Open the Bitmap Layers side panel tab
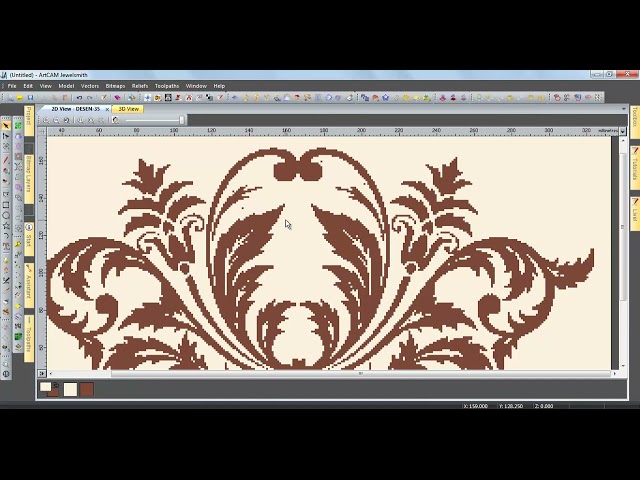 click(x=29, y=178)
